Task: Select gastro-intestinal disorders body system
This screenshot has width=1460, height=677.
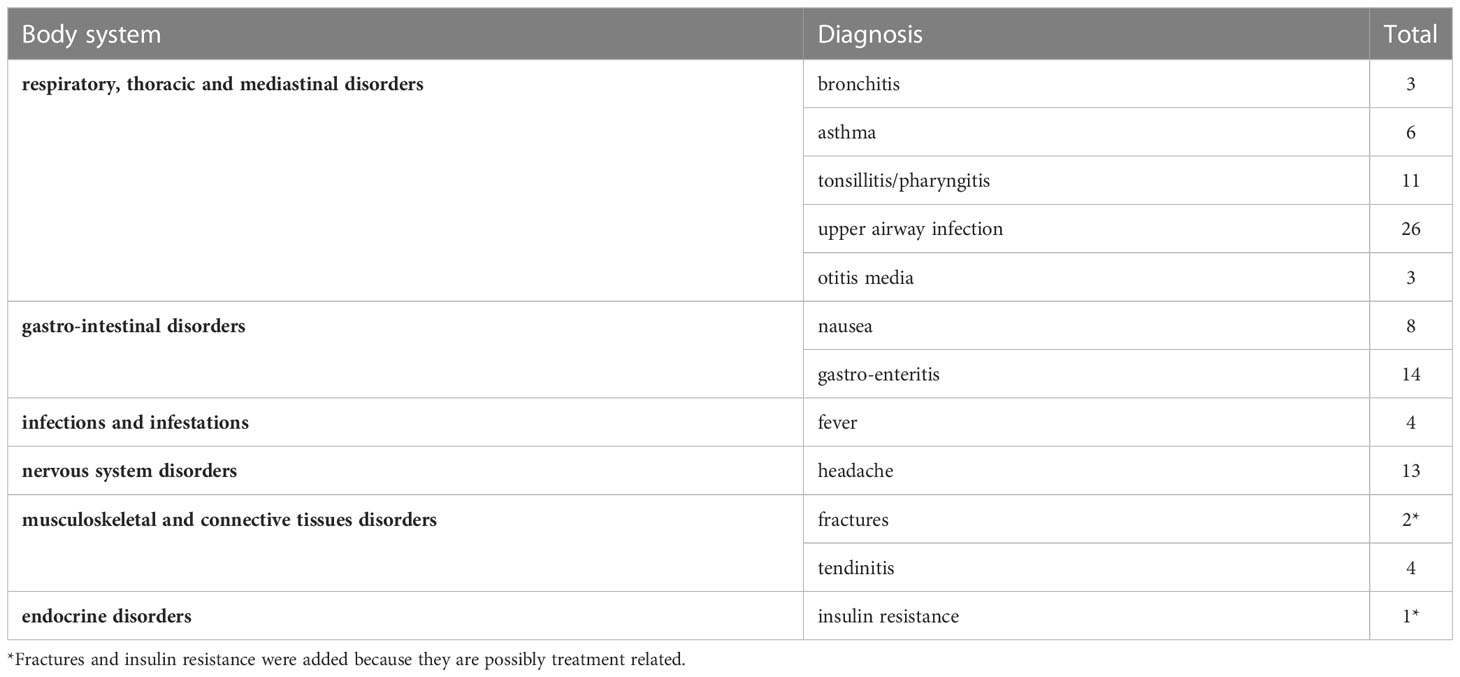Action: point(134,326)
